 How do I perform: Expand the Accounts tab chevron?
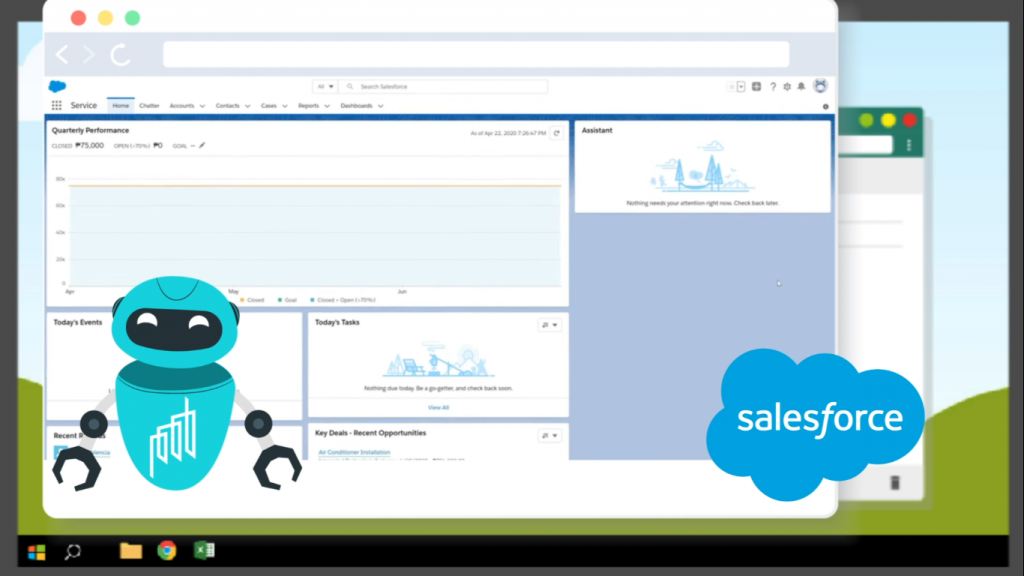pyautogui.click(x=202, y=106)
